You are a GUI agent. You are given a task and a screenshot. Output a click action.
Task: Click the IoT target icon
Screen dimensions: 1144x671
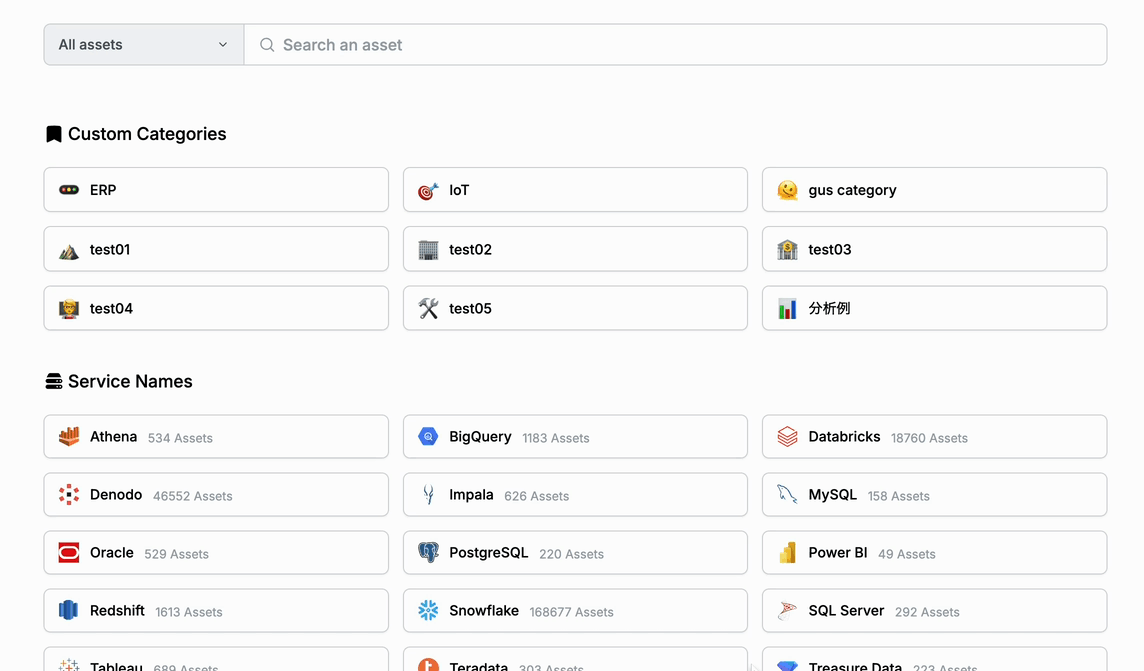tap(428, 190)
